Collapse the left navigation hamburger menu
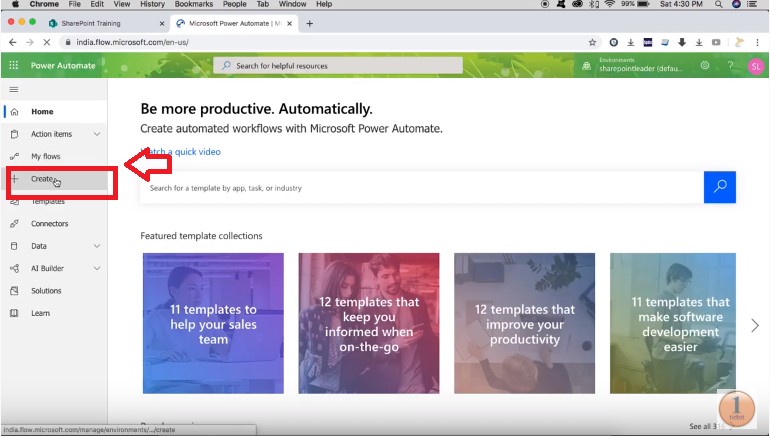The width and height of the screenshot is (770, 436). tap(13, 90)
